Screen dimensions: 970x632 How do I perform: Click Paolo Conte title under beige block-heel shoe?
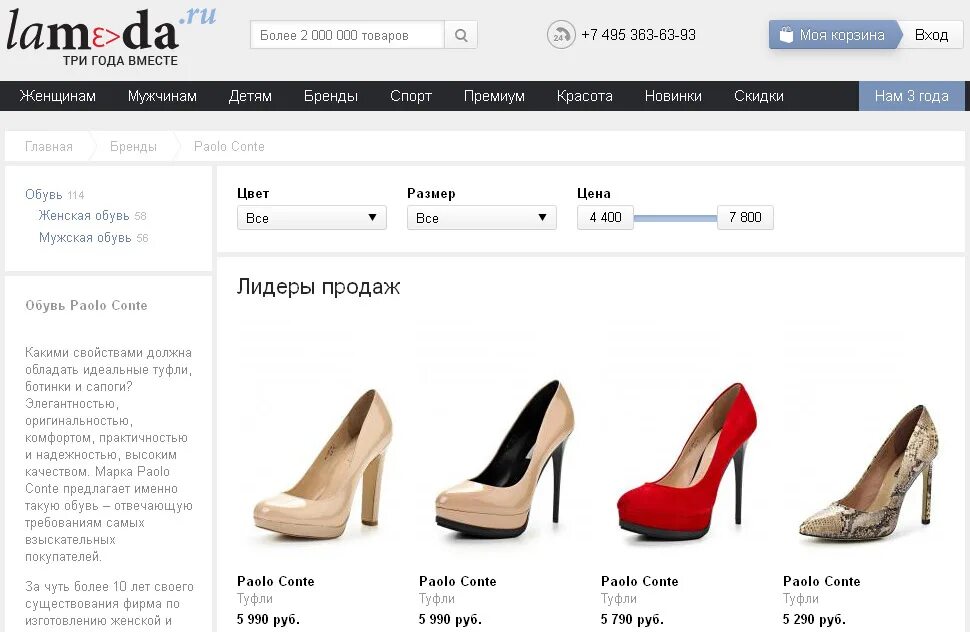[x=276, y=581]
